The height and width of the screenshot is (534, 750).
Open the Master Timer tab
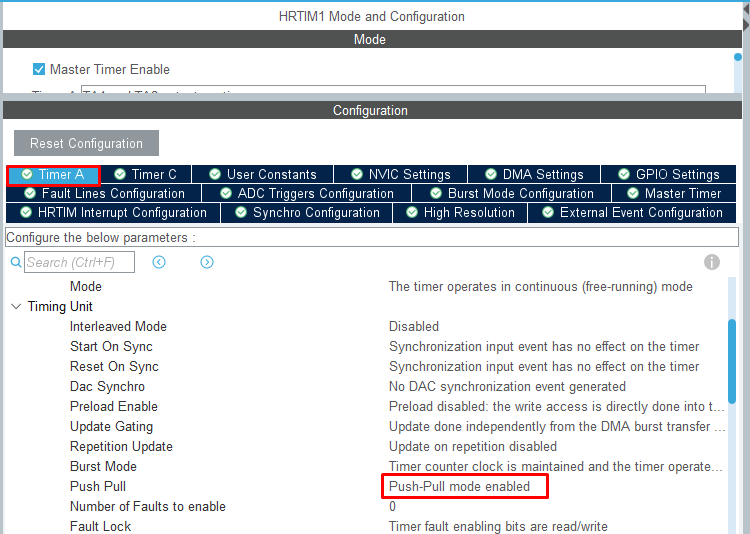pyautogui.click(x=674, y=193)
